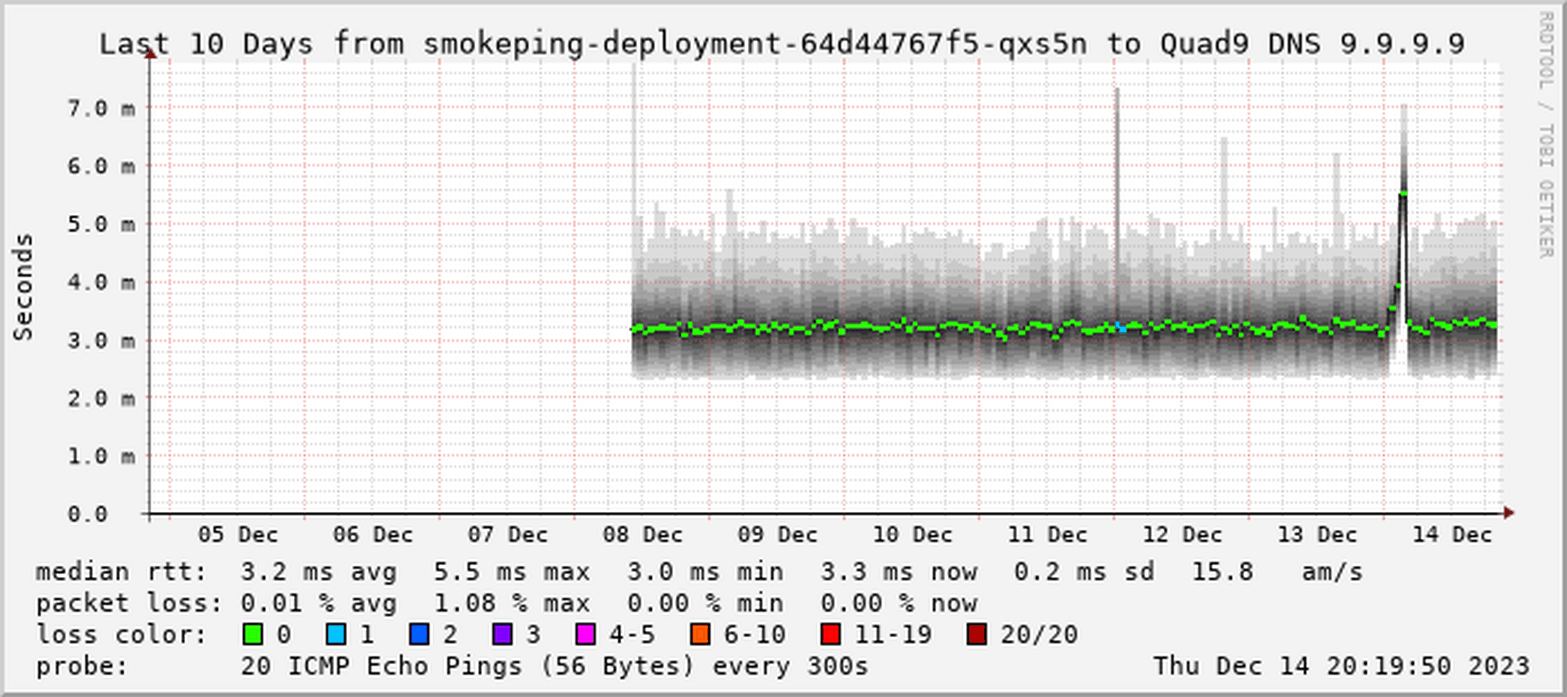Click the 'probe:' label
The image size is (1567, 697).
(82, 666)
